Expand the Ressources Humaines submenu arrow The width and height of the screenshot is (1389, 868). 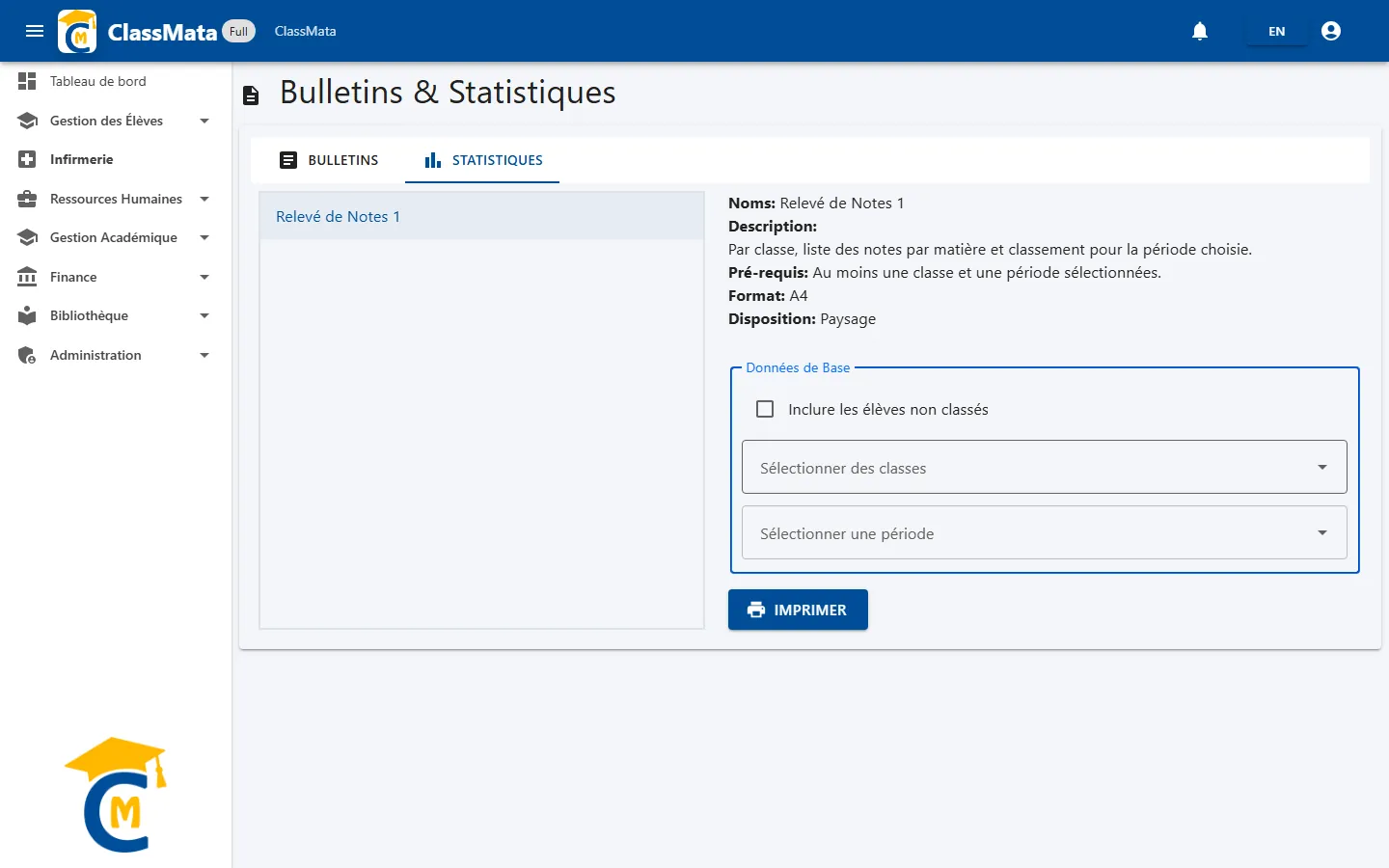pos(204,199)
